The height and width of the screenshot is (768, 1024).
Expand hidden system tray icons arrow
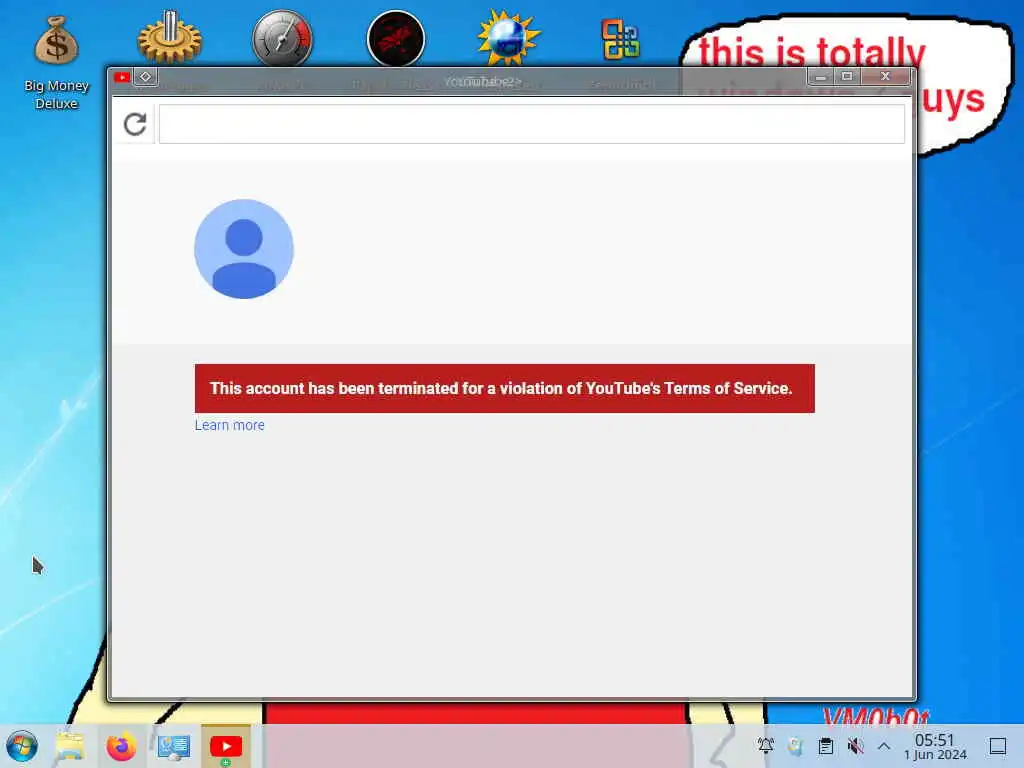(x=884, y=746)
